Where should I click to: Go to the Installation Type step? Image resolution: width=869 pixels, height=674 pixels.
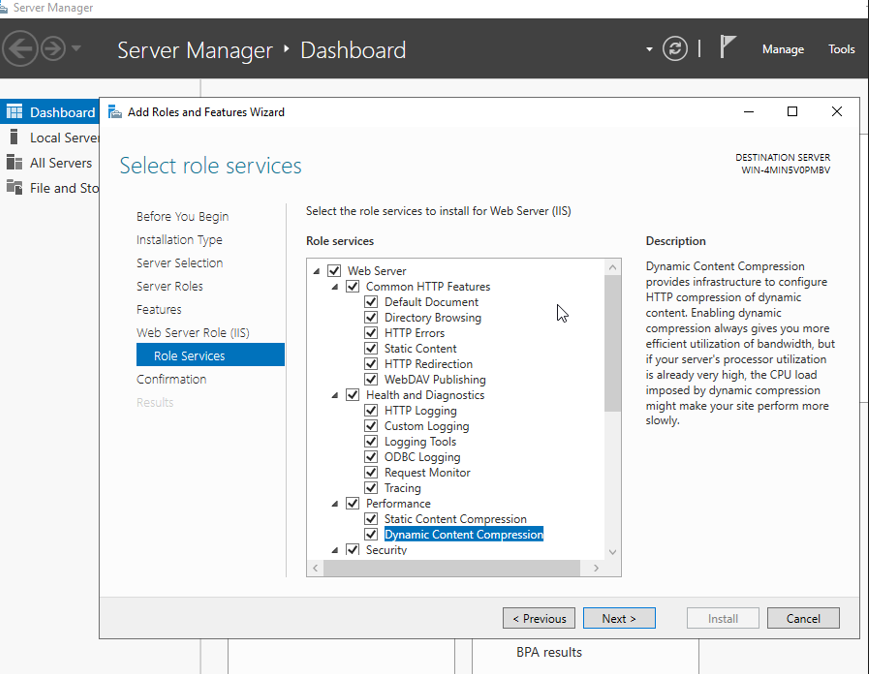(x=179, y=240)
